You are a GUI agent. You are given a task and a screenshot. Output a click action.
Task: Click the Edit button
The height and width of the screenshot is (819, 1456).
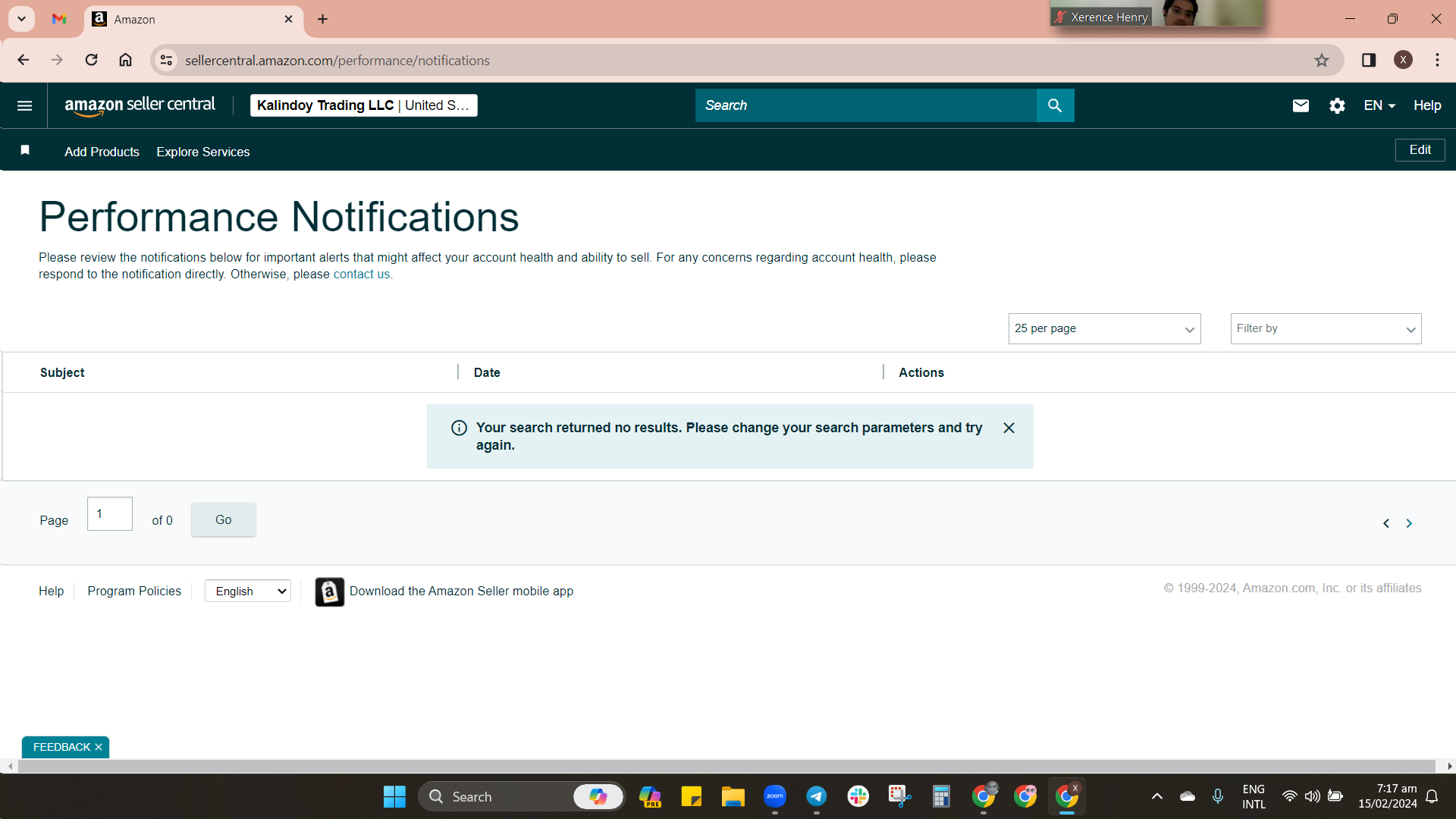[1420, 150]
